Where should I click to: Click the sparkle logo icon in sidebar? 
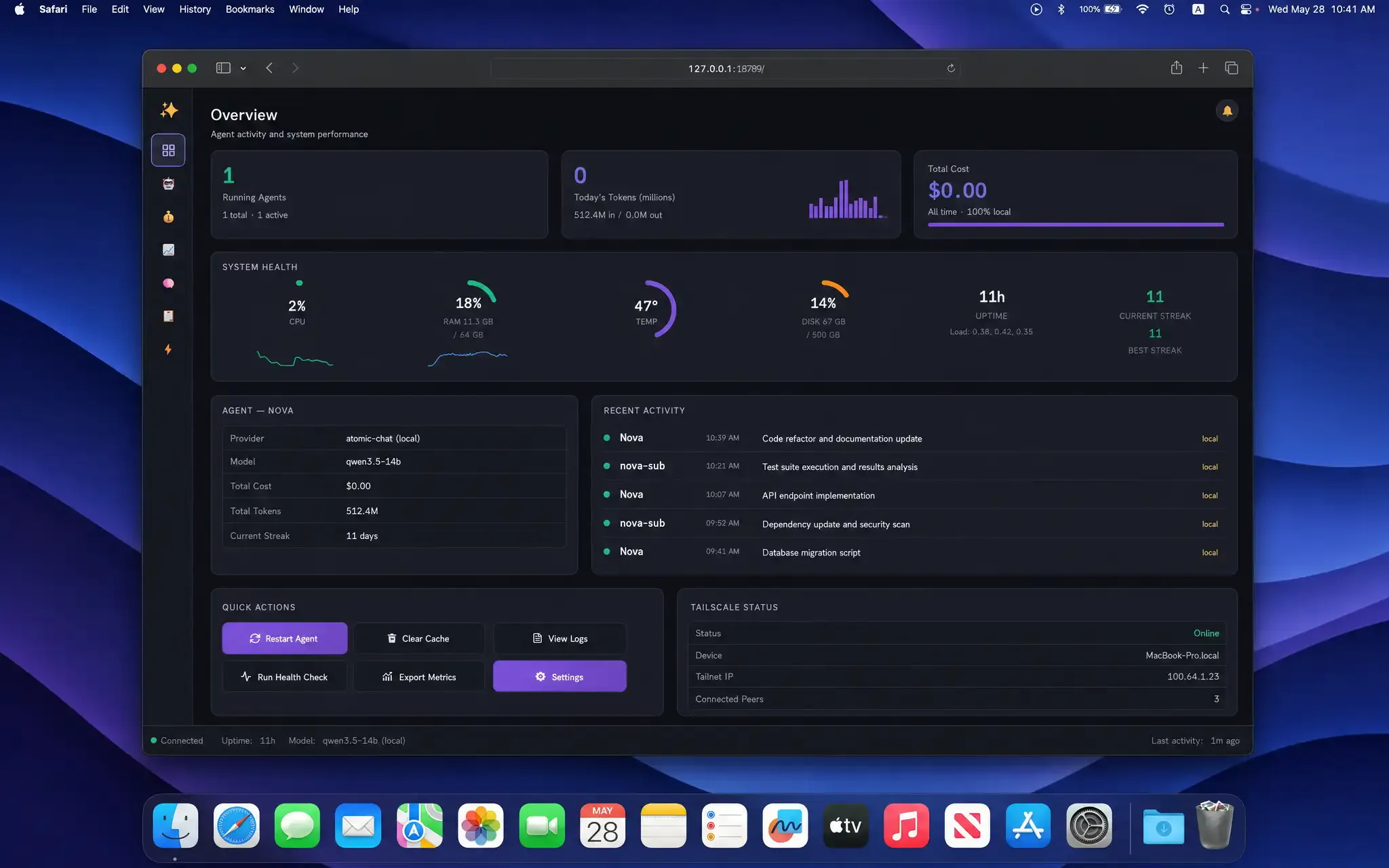point(169,110)
